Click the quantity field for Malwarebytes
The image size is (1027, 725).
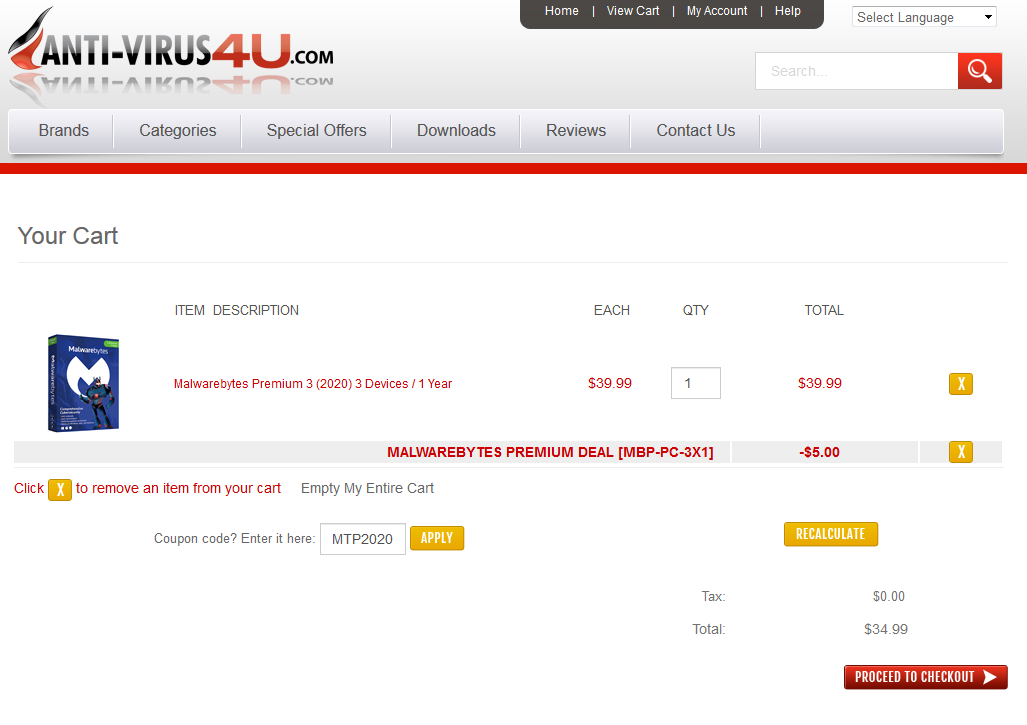tap(696, 383)
